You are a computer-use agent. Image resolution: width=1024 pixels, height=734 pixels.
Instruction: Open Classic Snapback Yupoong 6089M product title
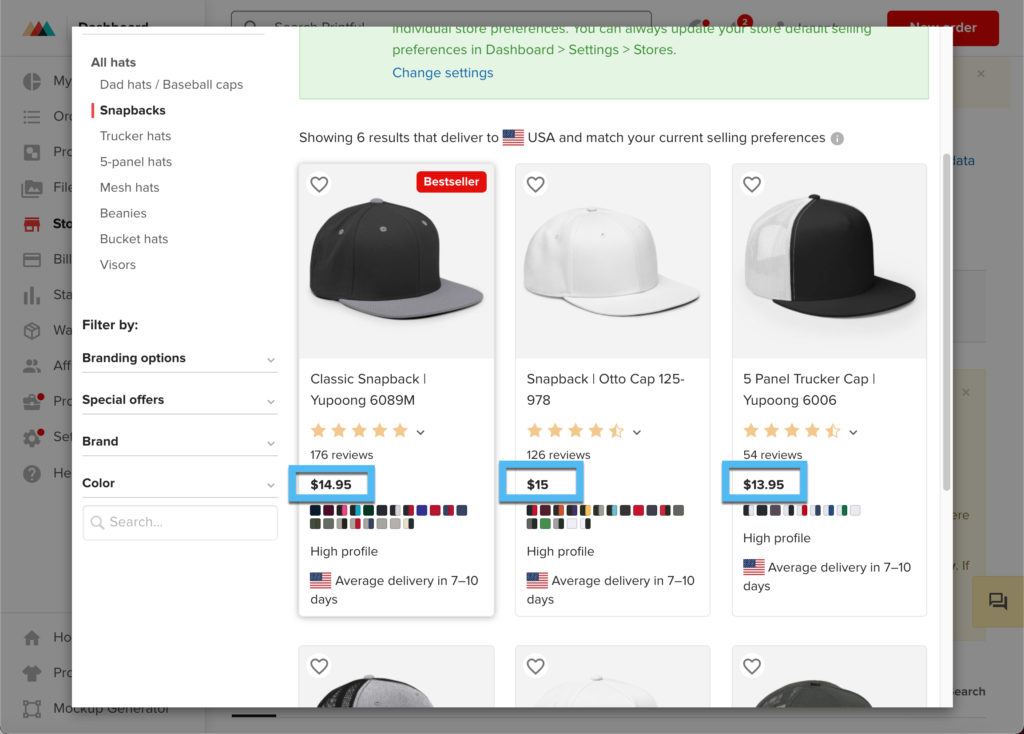tap(368, 389)
